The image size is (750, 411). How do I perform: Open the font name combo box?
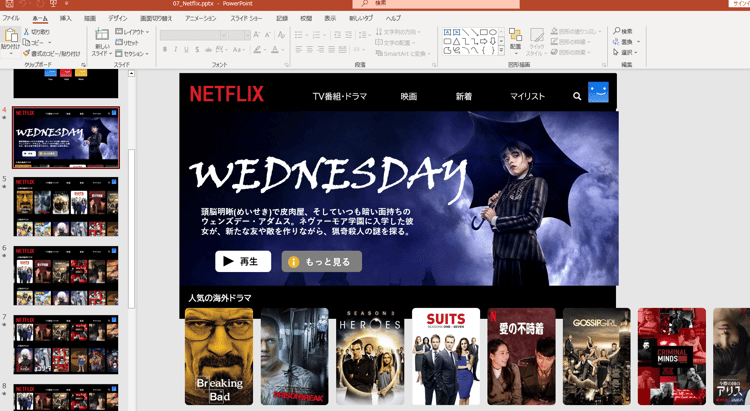tap(193, 35)
